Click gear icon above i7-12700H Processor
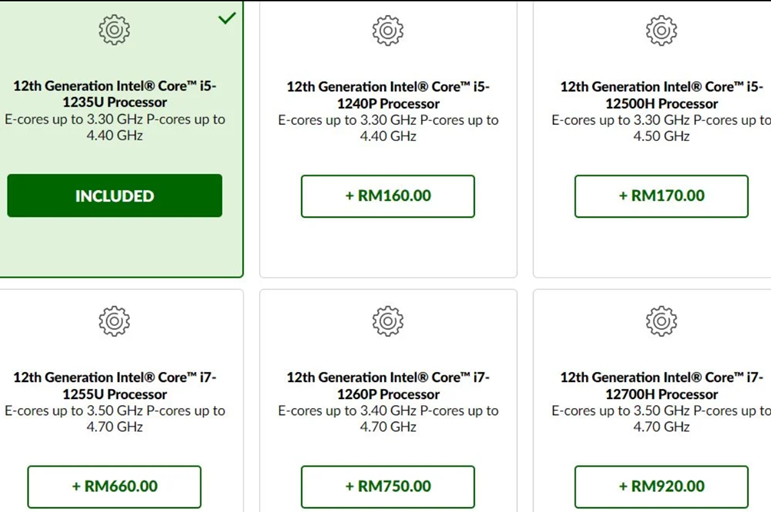This screenshot has height=512, width=771. [661, 321]
